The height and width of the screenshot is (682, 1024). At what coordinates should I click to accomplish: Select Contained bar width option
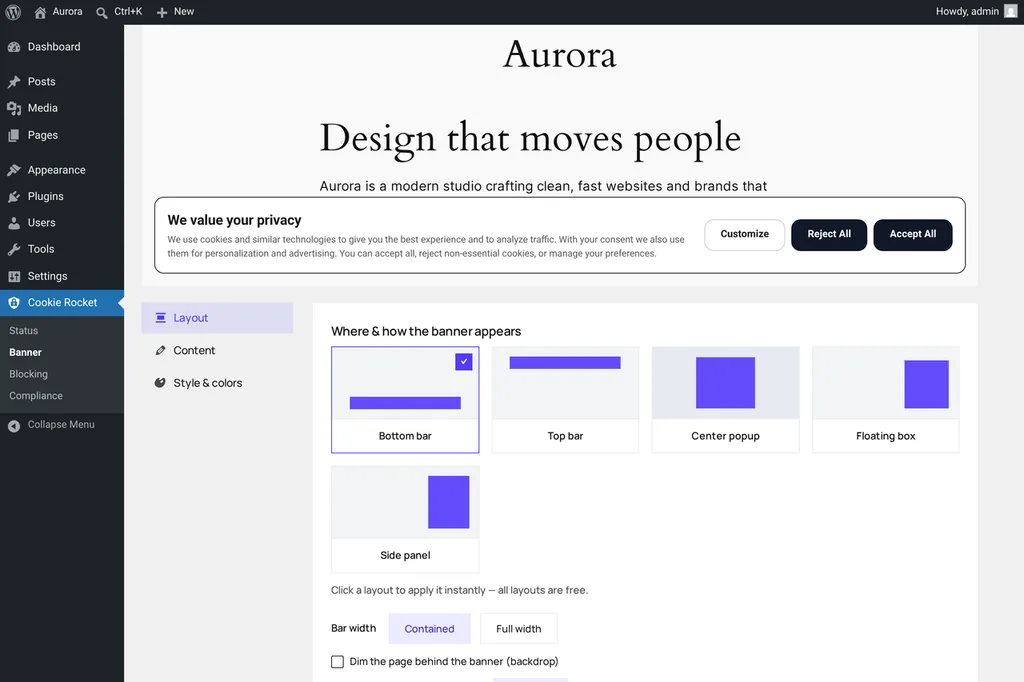coord(429,628)
